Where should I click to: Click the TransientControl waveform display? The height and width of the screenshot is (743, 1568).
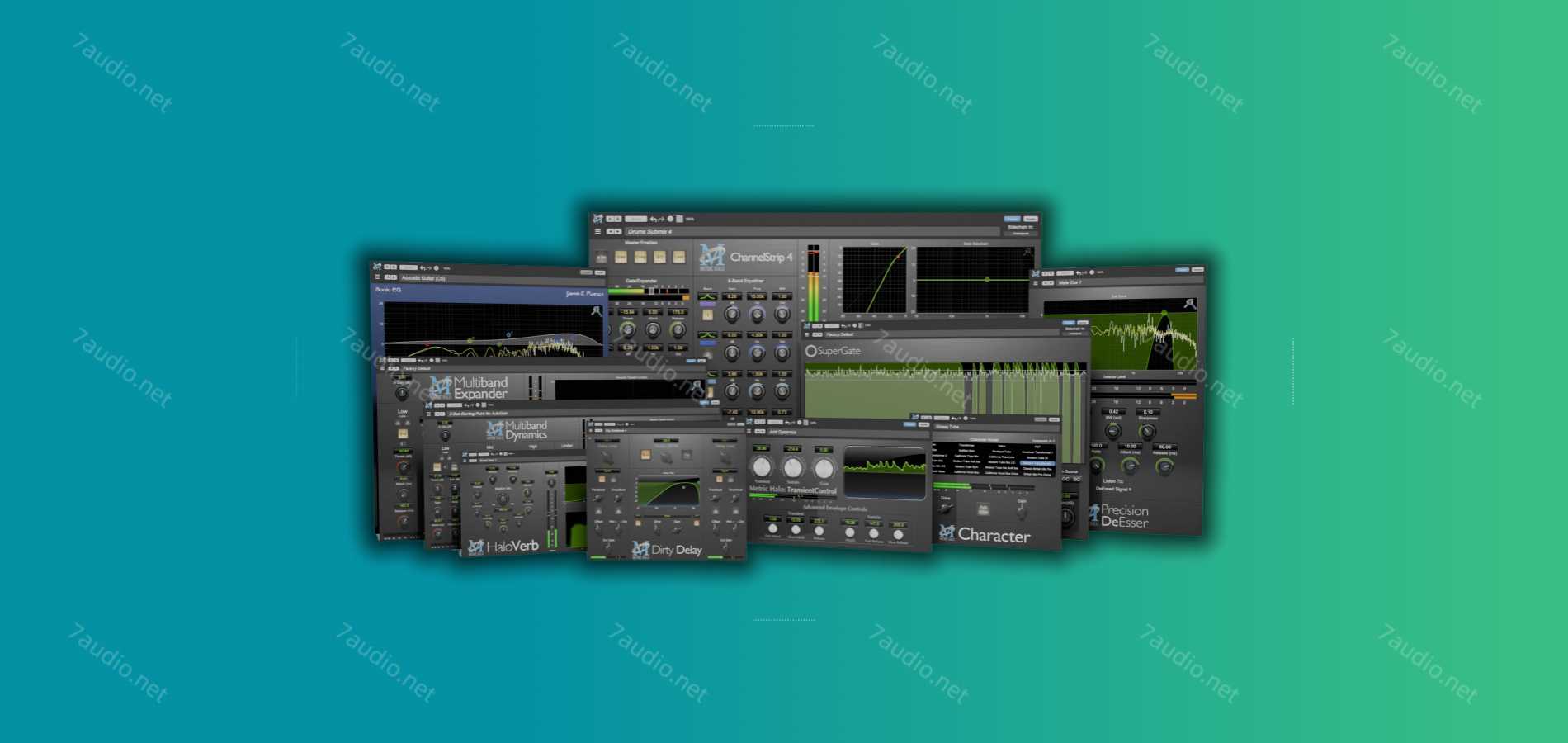coord(885,472)
